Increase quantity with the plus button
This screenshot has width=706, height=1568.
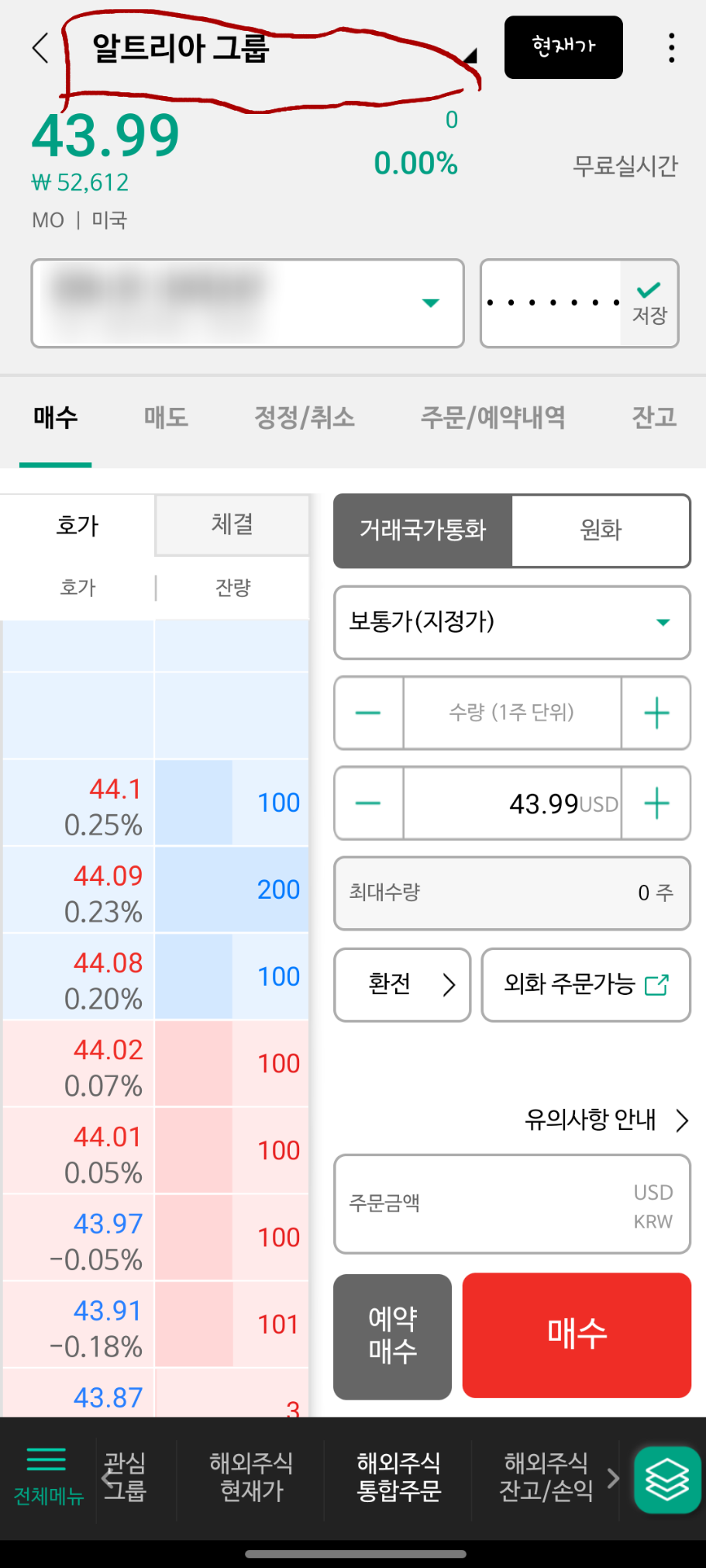[656, 713]
